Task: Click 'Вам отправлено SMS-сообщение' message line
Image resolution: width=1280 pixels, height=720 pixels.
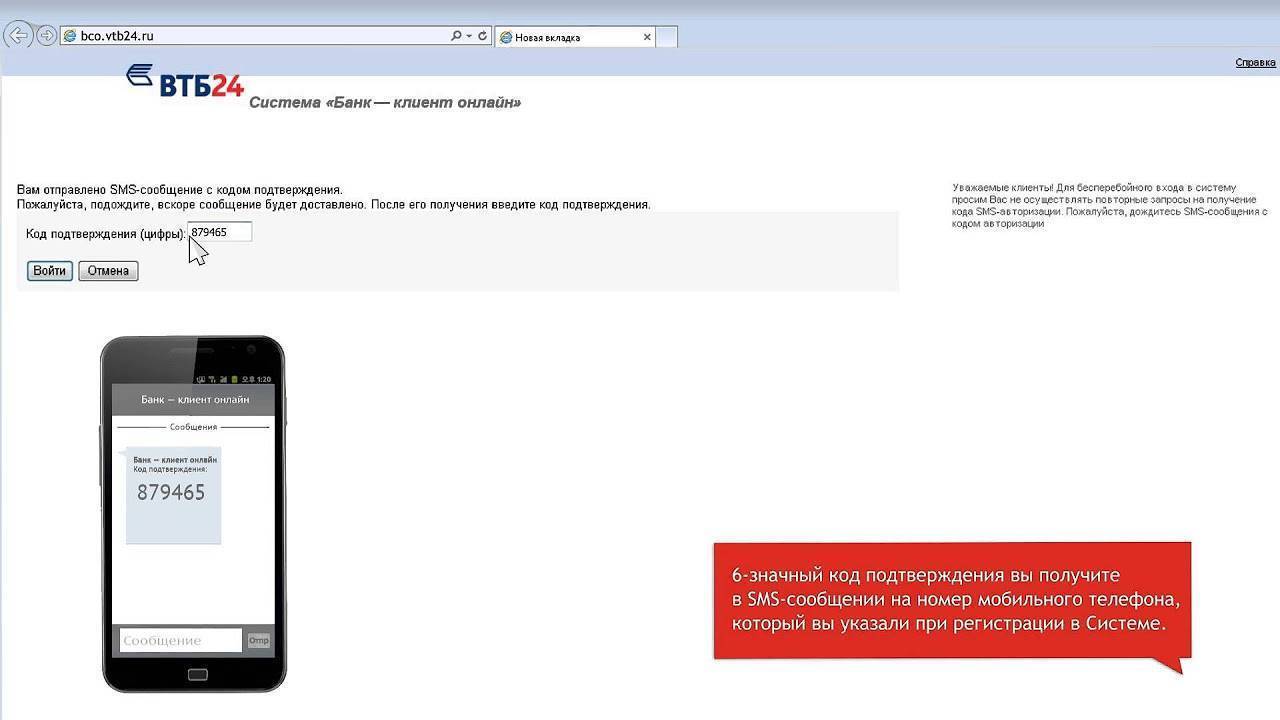Action: coord(180,189)
